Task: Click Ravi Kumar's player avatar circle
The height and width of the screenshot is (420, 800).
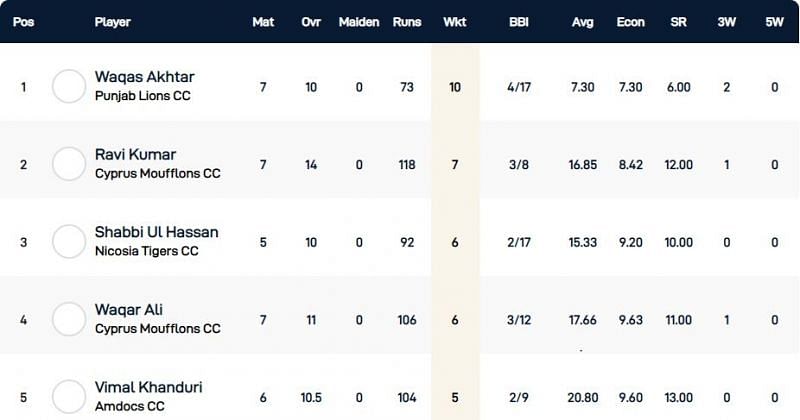Action: click(69, 164)
